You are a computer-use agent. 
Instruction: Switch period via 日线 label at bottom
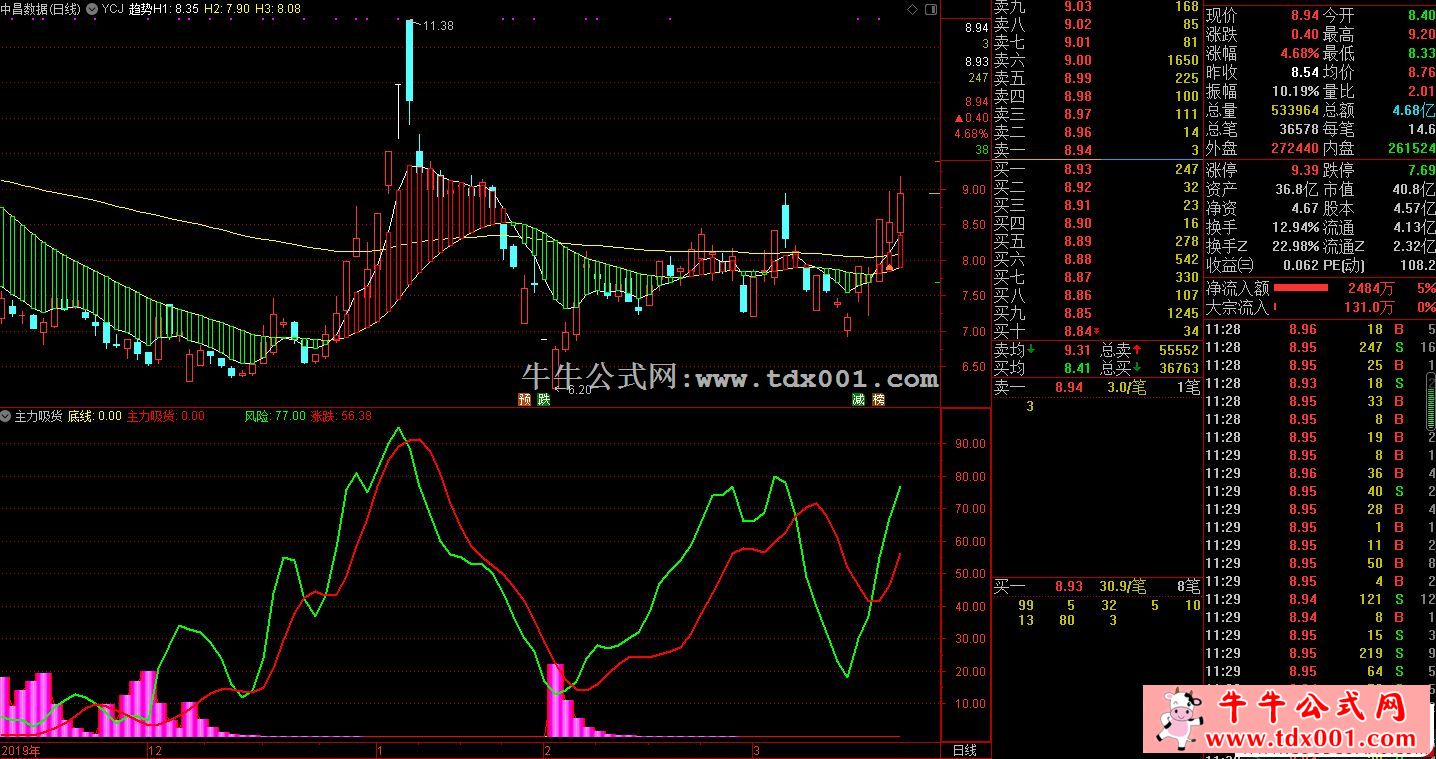(965, 749)
